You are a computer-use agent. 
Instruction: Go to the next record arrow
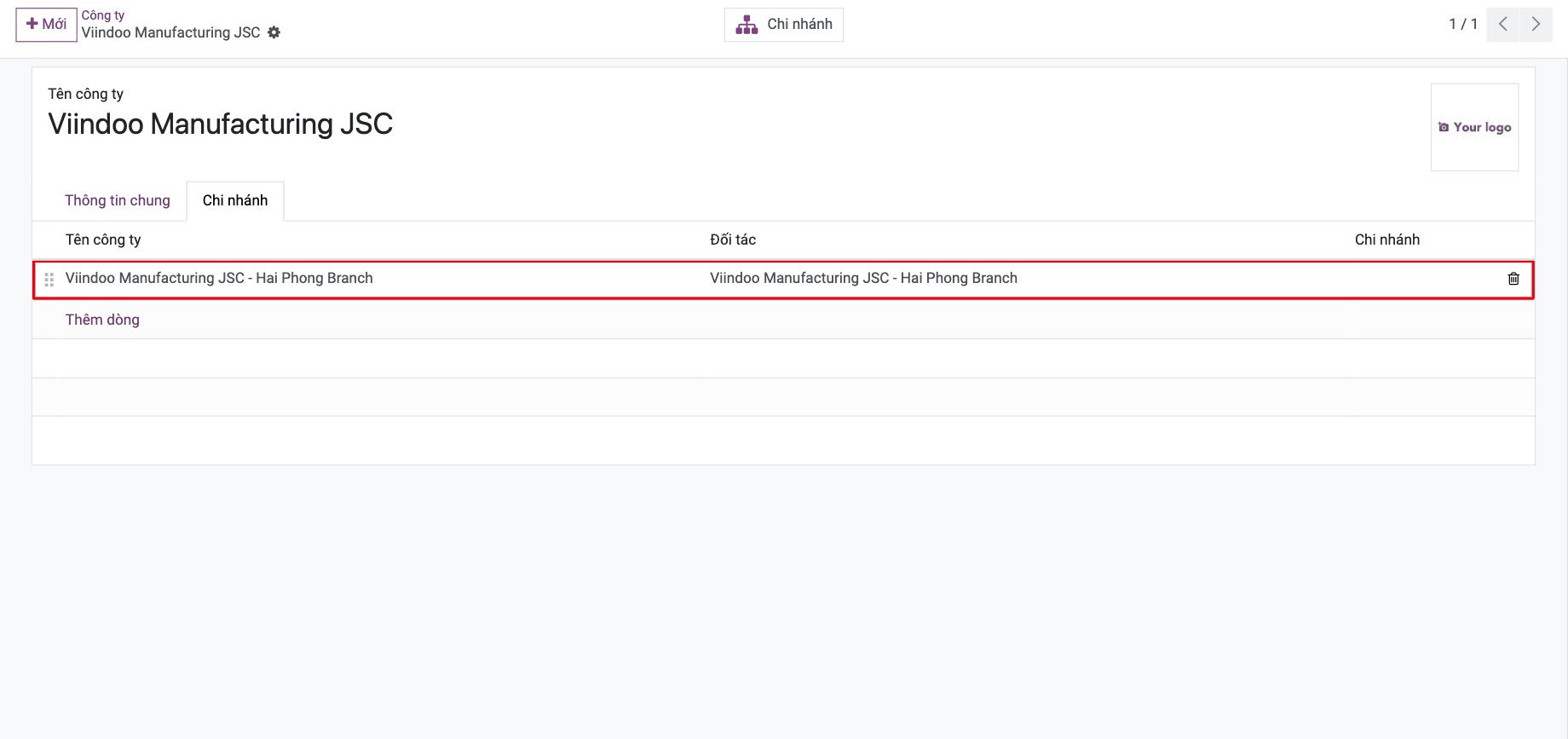click(1536, 24)
